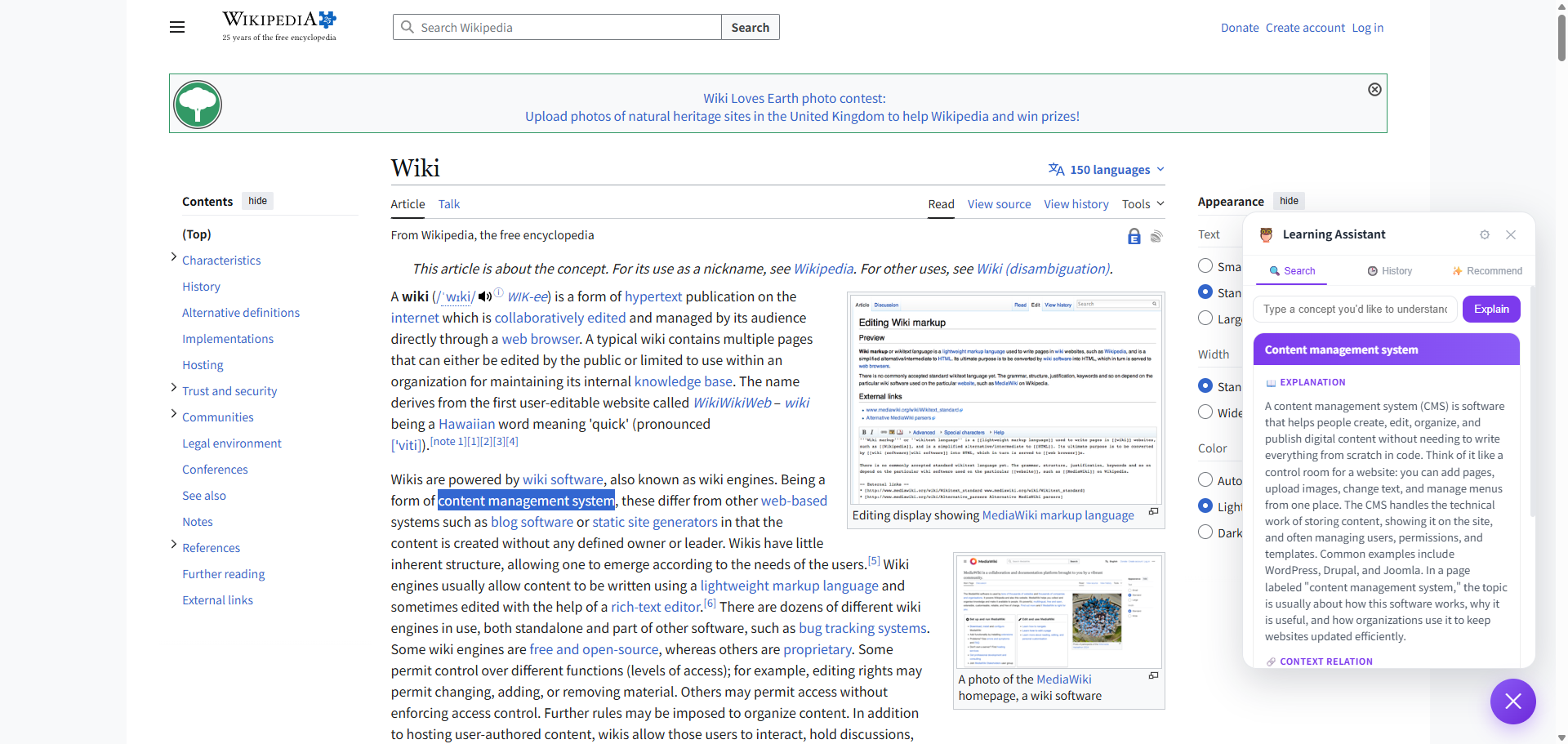The height and width of the screenshot is (744, 1568).
Task: Select Dark color mode
Action: [x=1205, y=532]
